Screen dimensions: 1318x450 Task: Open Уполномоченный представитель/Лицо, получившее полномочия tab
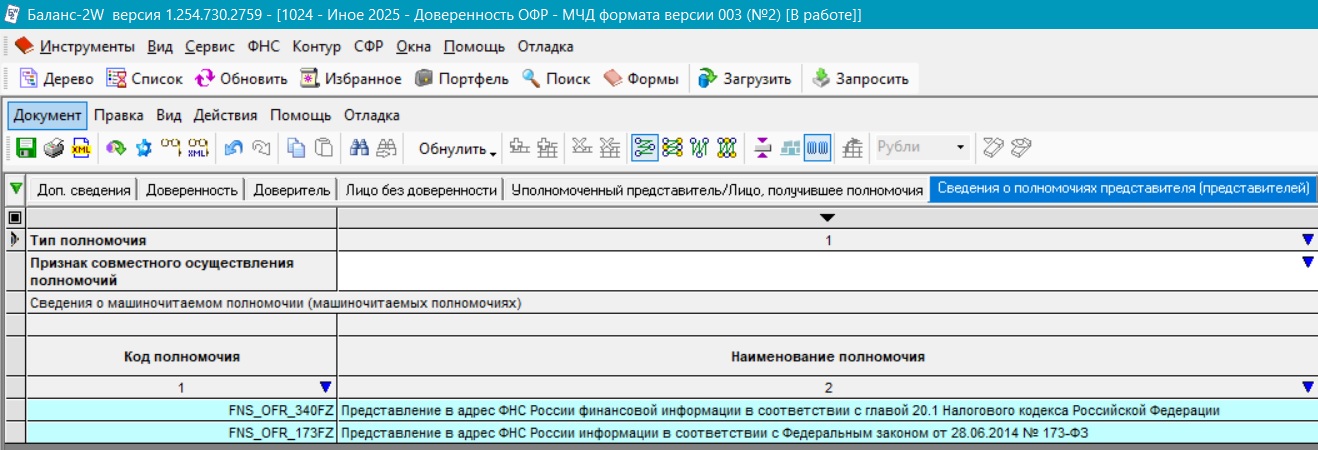click(717, 190)
